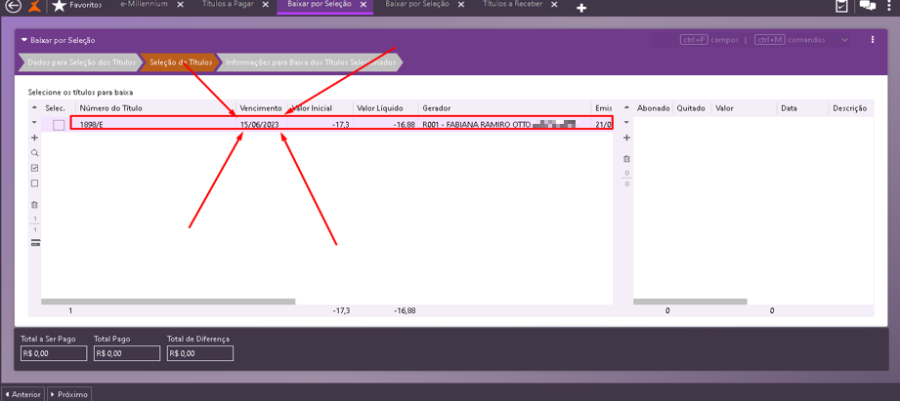This screenshot has width=900, height=402.
Task: Close the Títulos a Receber tab
Action: [554, 5]
